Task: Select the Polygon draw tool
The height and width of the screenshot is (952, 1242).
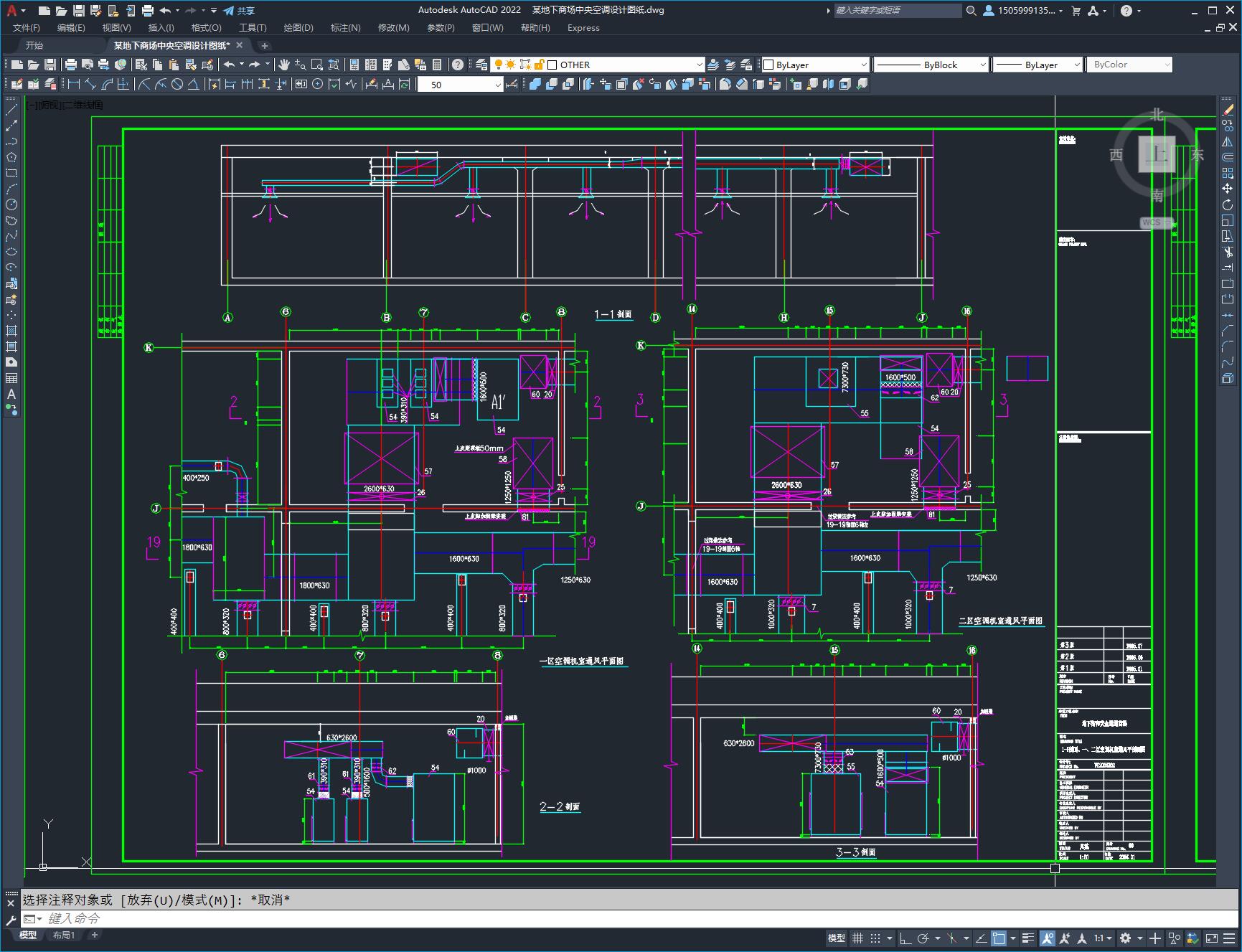Action: point(11,157)
